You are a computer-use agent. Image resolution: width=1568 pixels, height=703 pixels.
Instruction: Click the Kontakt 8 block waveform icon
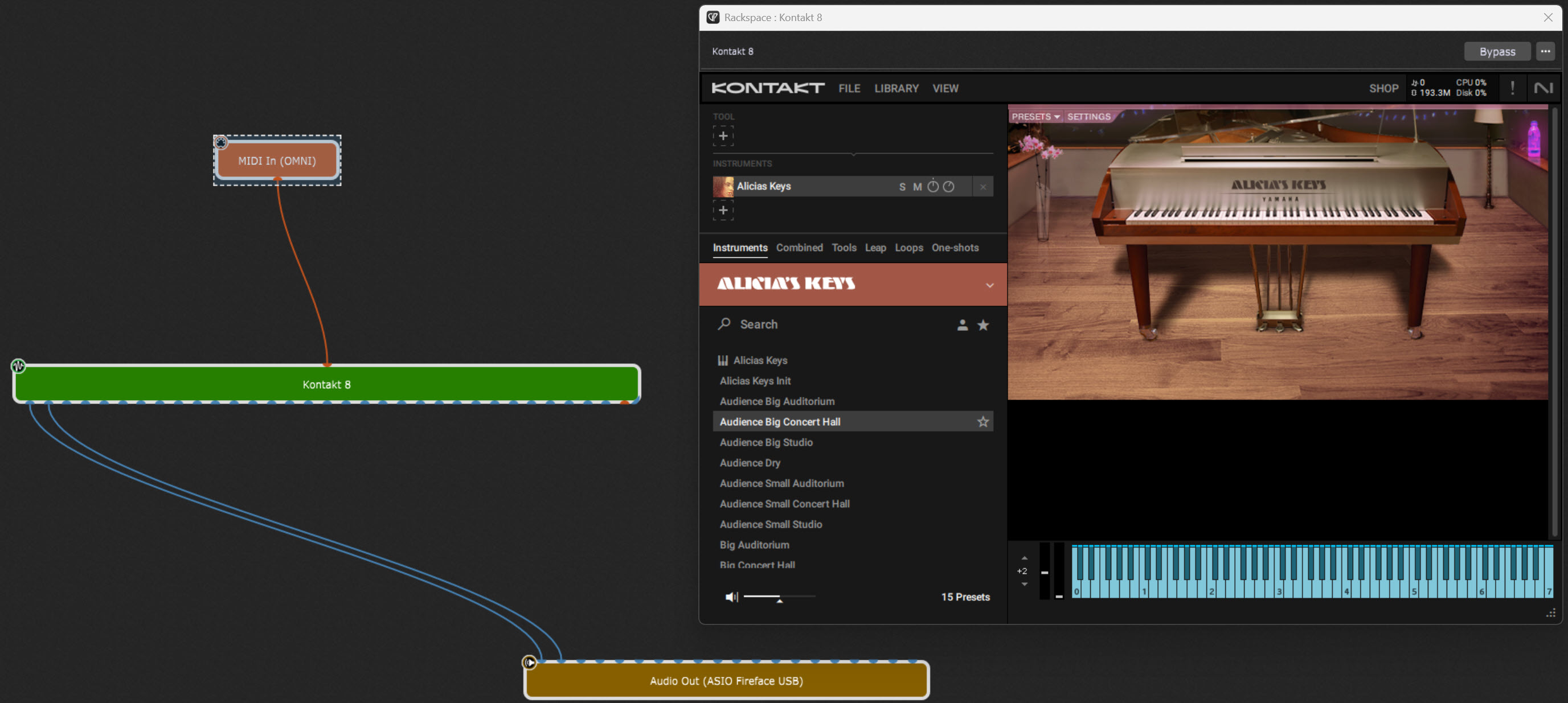click(18, 365)
